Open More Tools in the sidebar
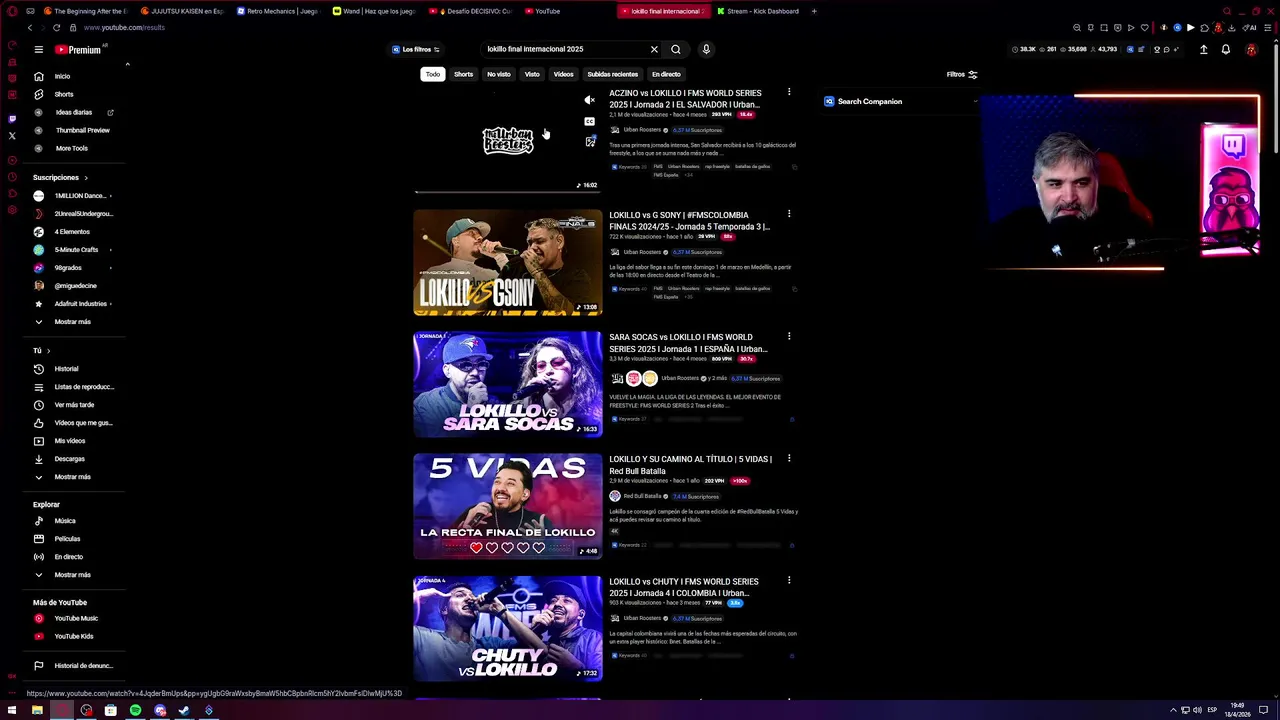The image size is (1280, 720). [79, 148]
